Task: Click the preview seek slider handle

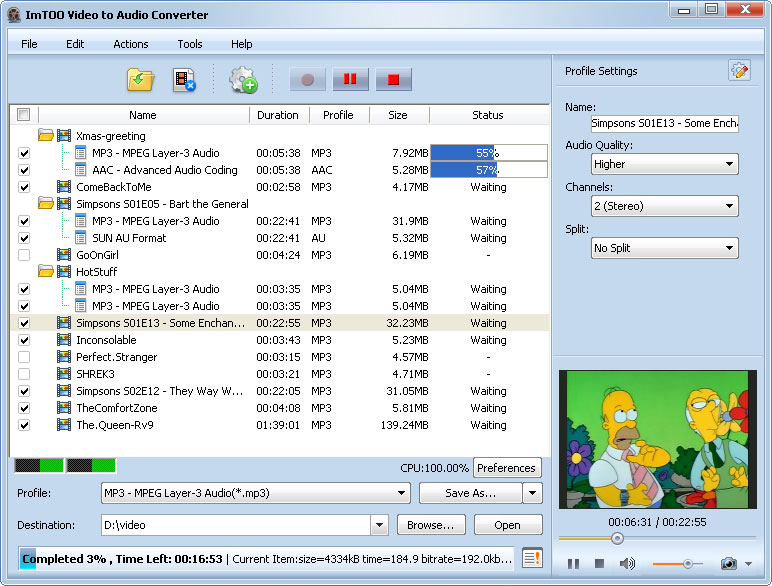Action: pyautogui.click(x=617, y=538)
